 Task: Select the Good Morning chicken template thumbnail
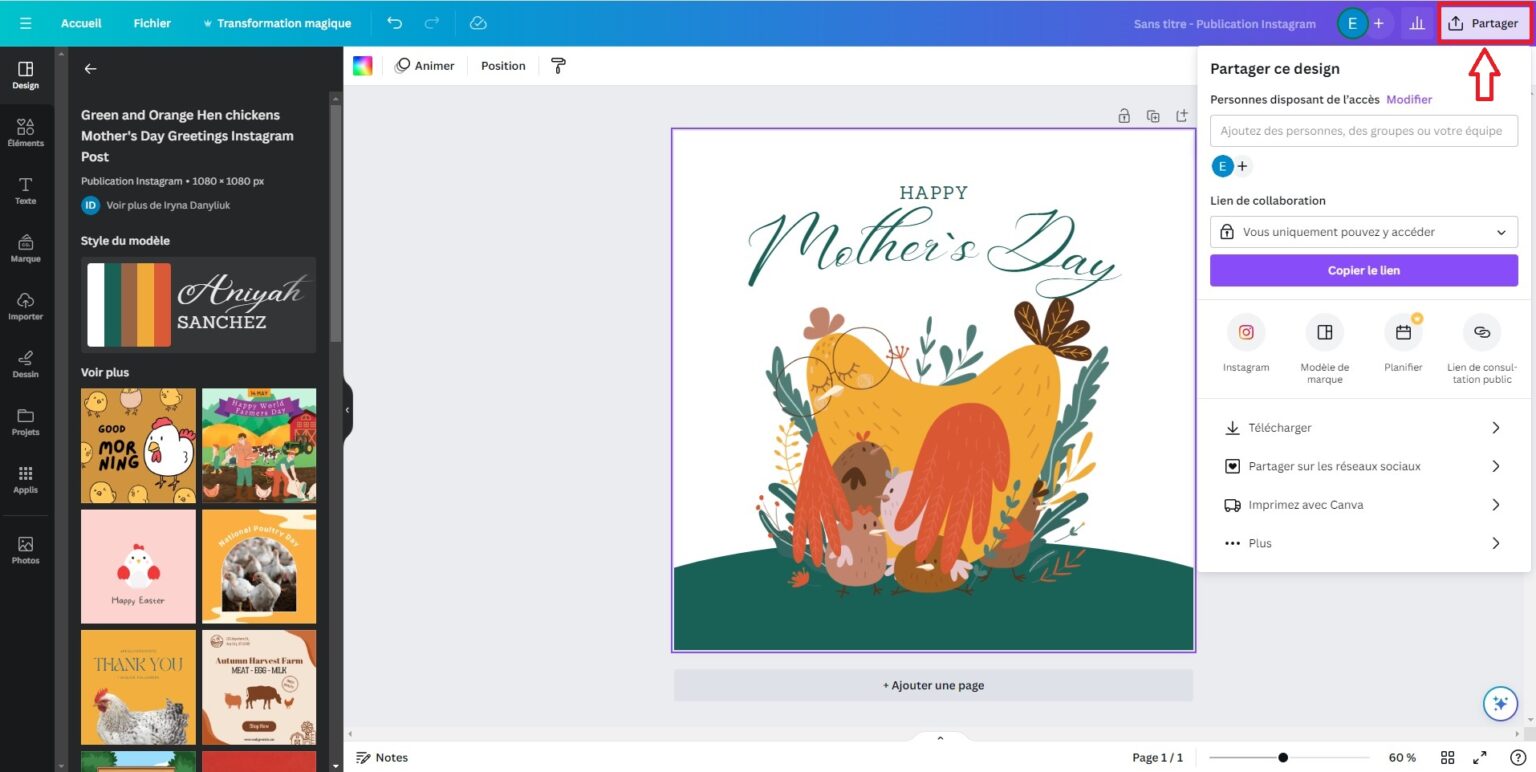coord(138,445)
